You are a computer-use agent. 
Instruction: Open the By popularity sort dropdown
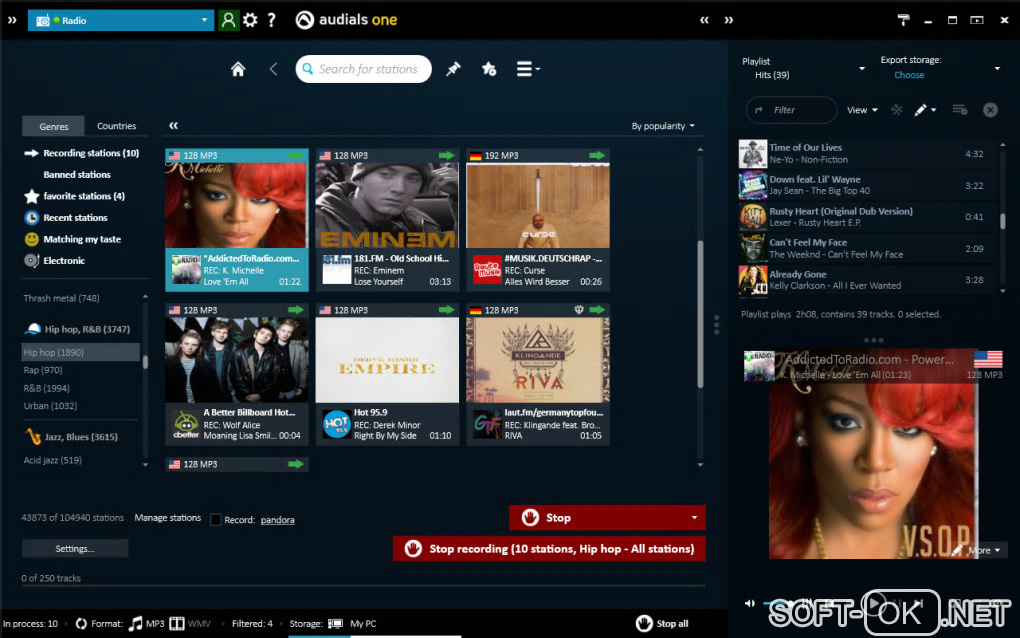tap(663, 126)
